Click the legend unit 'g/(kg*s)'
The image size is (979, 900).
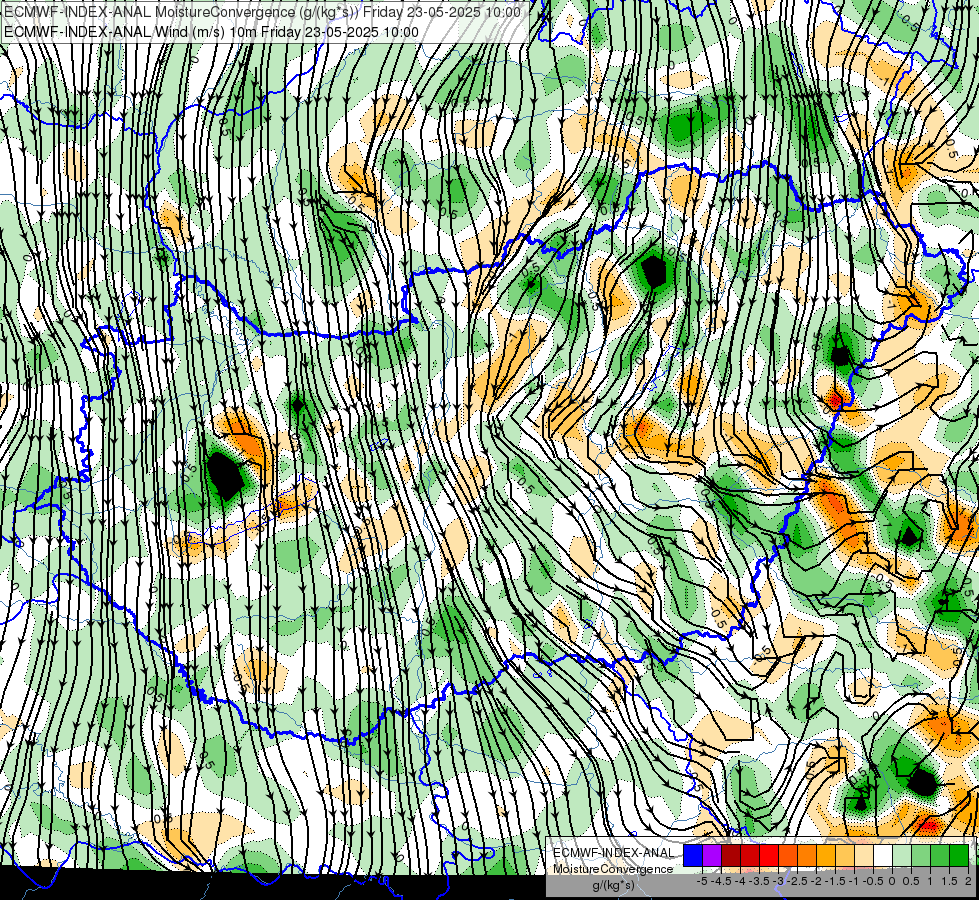click(x=613, y=886)
